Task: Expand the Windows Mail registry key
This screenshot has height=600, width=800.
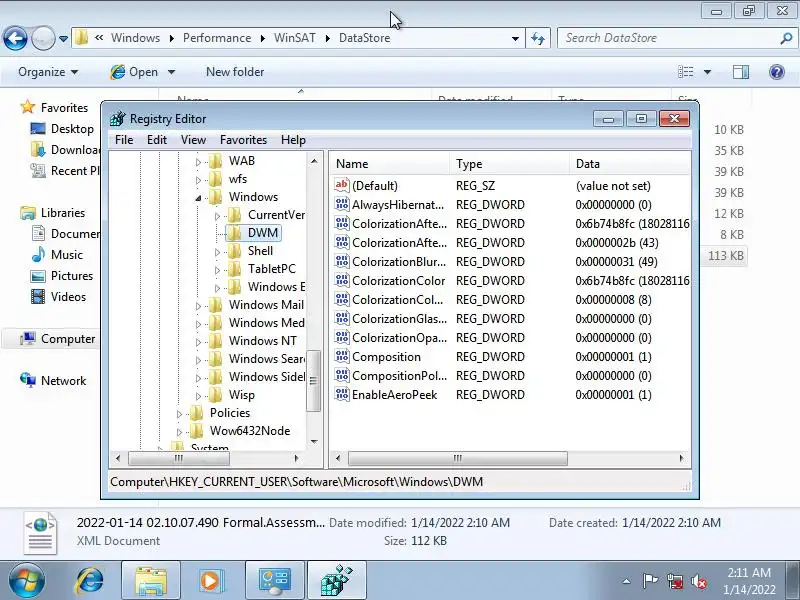Action: click(198, 306)
